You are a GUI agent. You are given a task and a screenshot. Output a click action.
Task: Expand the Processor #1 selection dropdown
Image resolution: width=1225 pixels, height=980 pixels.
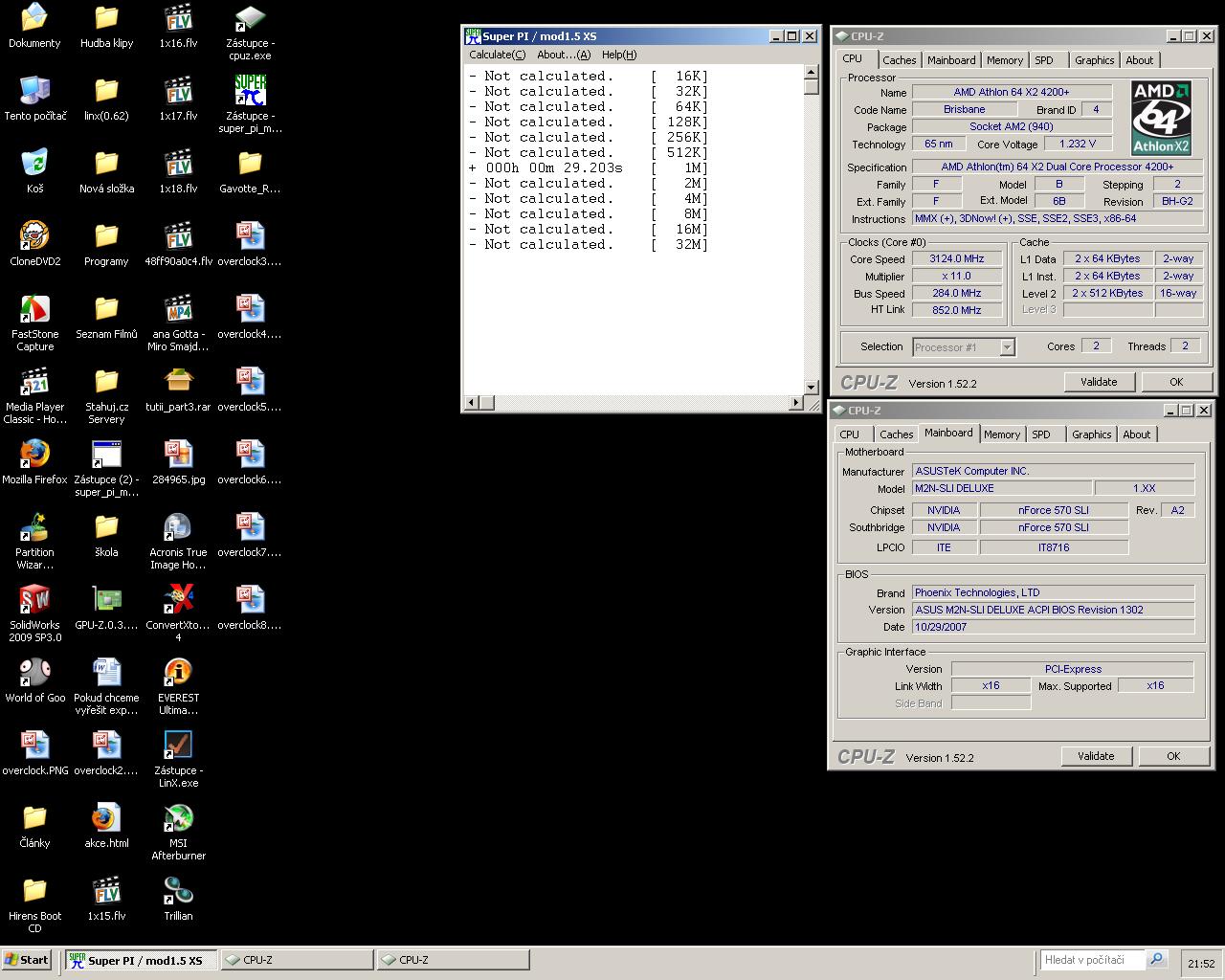1007,347
